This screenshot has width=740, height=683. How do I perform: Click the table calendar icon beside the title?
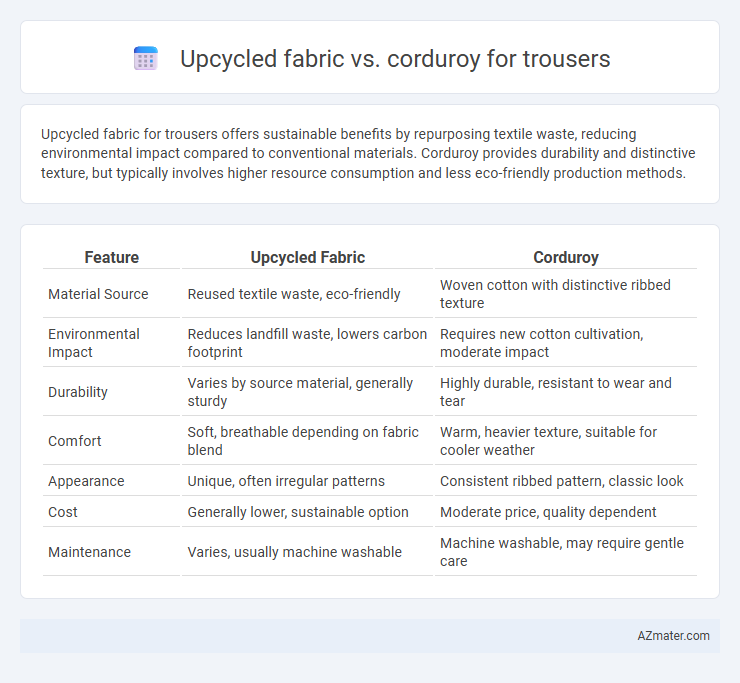coord(145,59)
